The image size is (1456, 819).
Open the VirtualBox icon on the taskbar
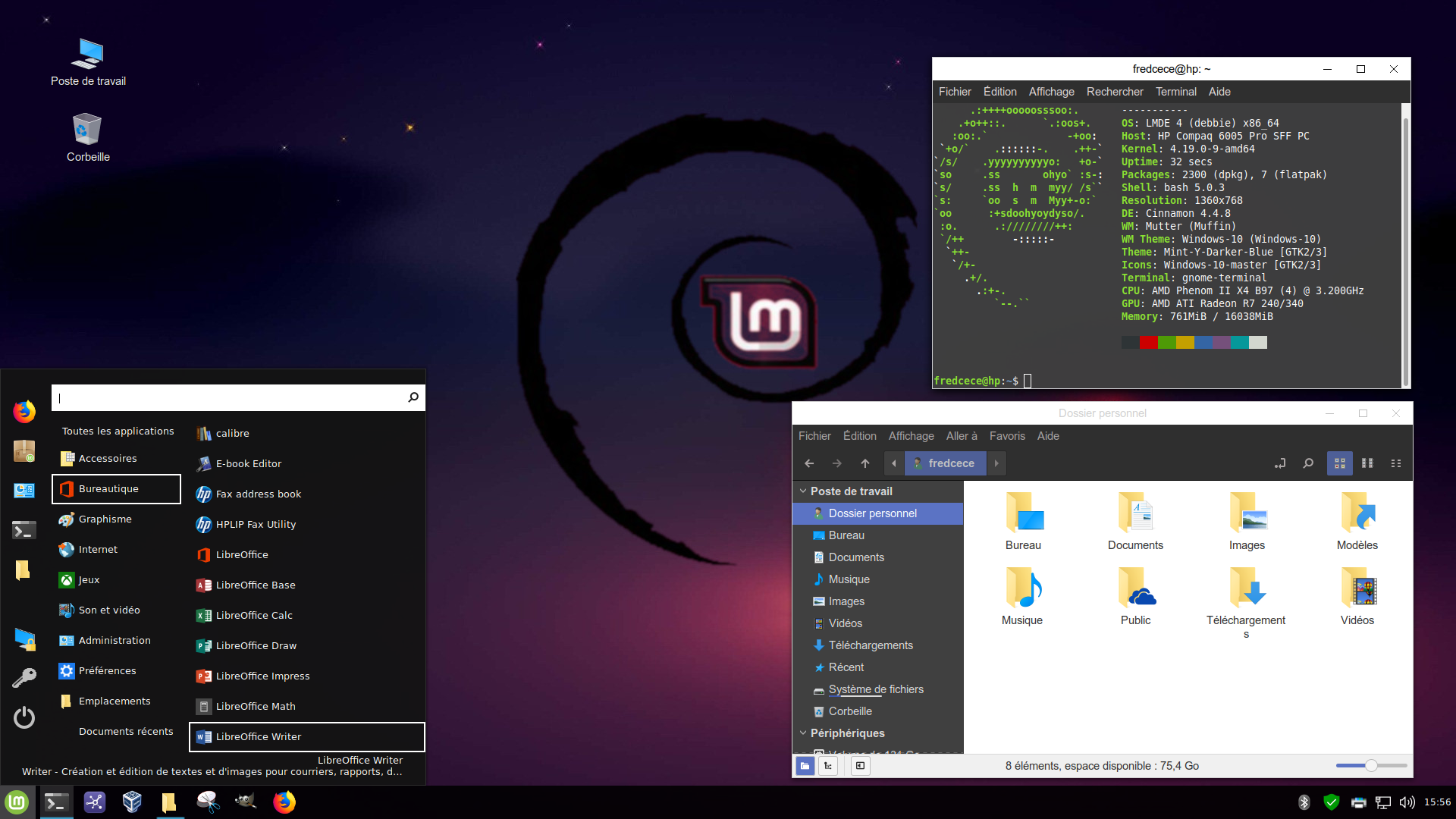coord(132,802)
